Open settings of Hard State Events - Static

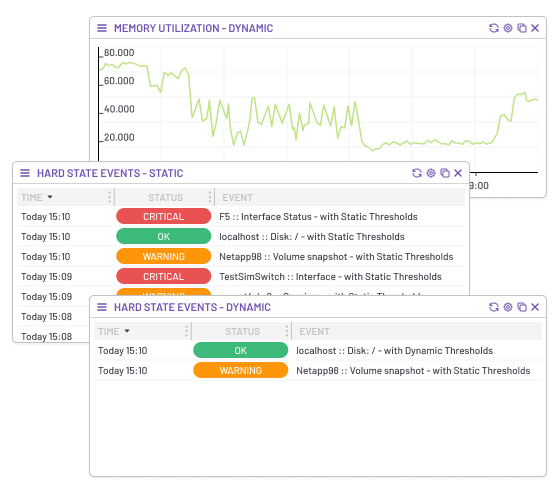pos(431,173)
